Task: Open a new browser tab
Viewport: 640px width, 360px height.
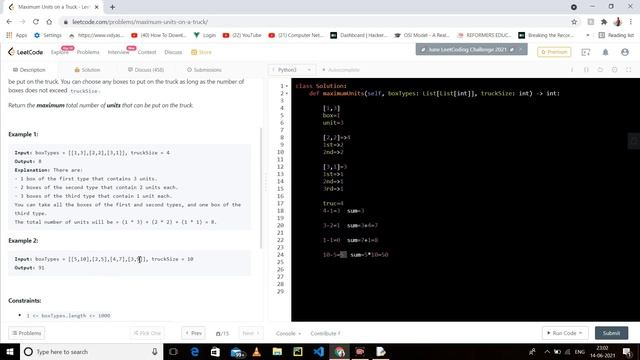Action: [x=112, y=7]
